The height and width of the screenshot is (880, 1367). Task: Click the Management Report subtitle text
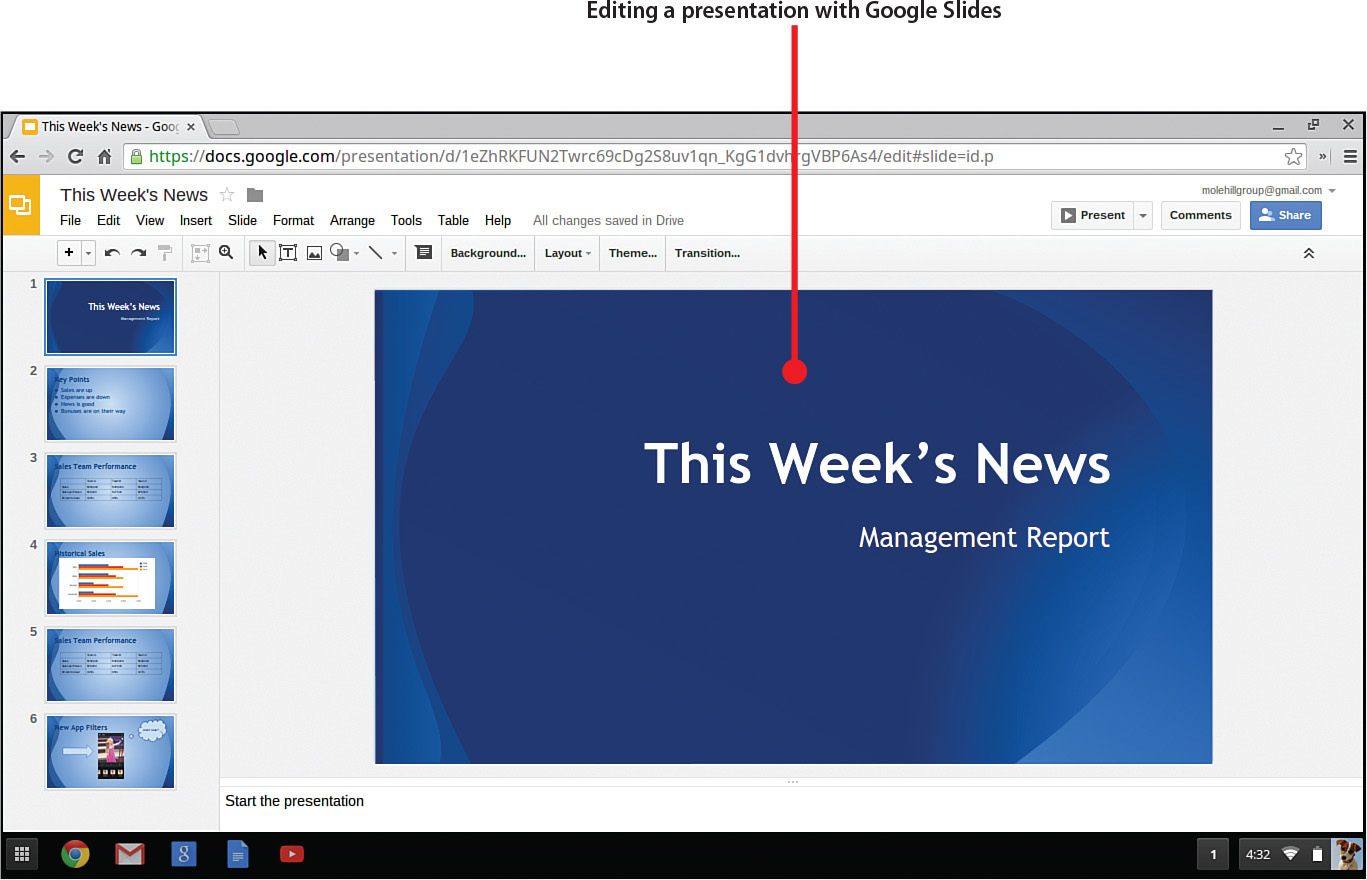(984, 538)
